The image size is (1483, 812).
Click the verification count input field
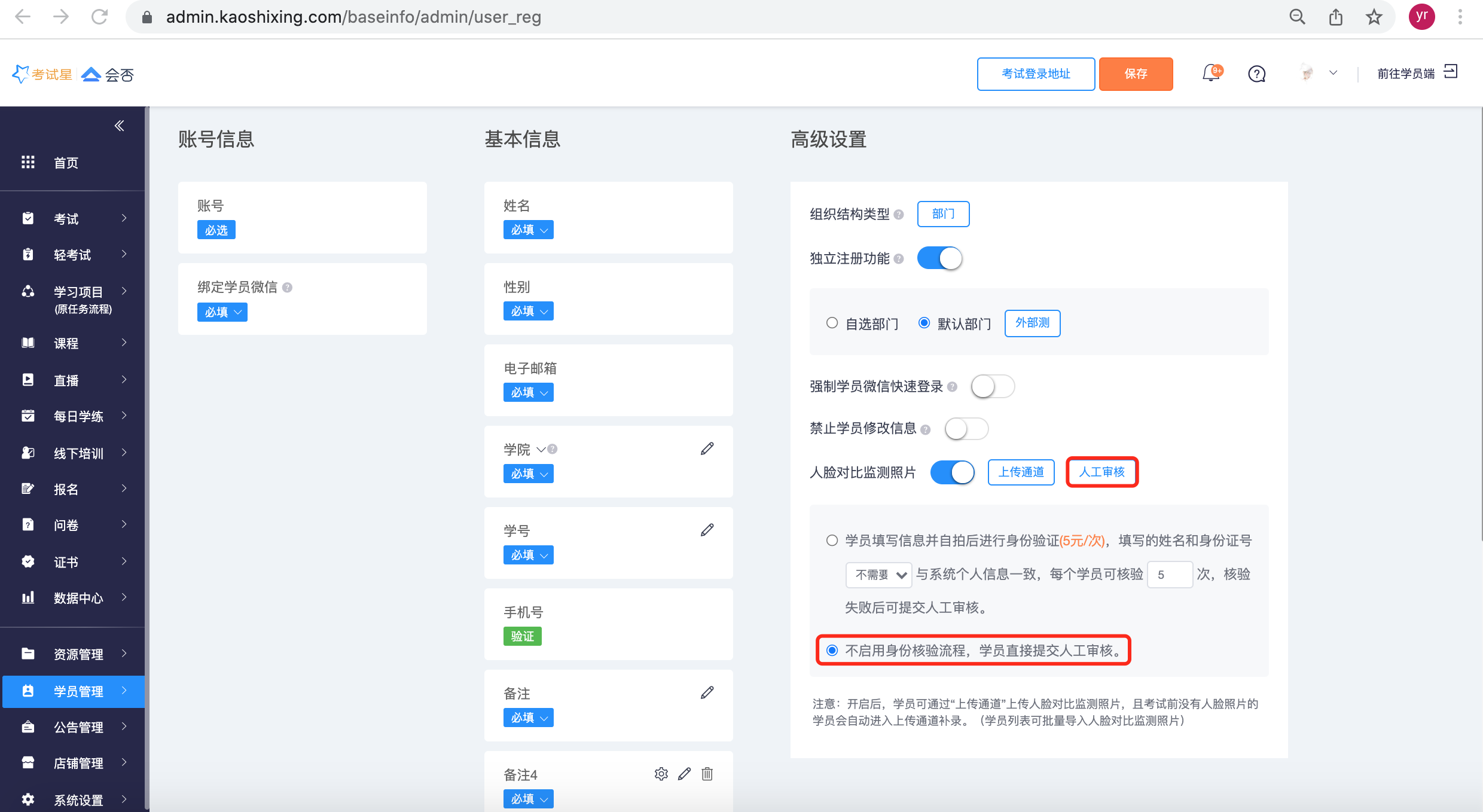click(1170, 575)
